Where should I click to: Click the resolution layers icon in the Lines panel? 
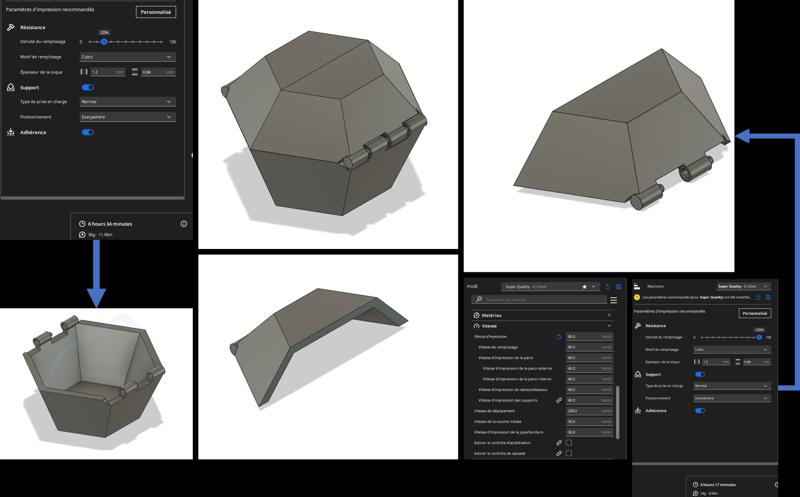click(x=637, y=286)
